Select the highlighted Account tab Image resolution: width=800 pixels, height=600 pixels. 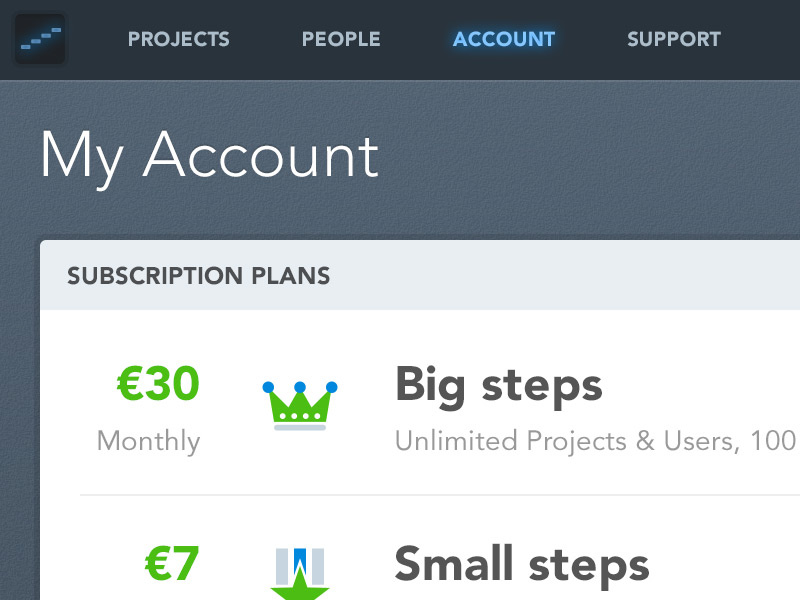click(504, 40)
